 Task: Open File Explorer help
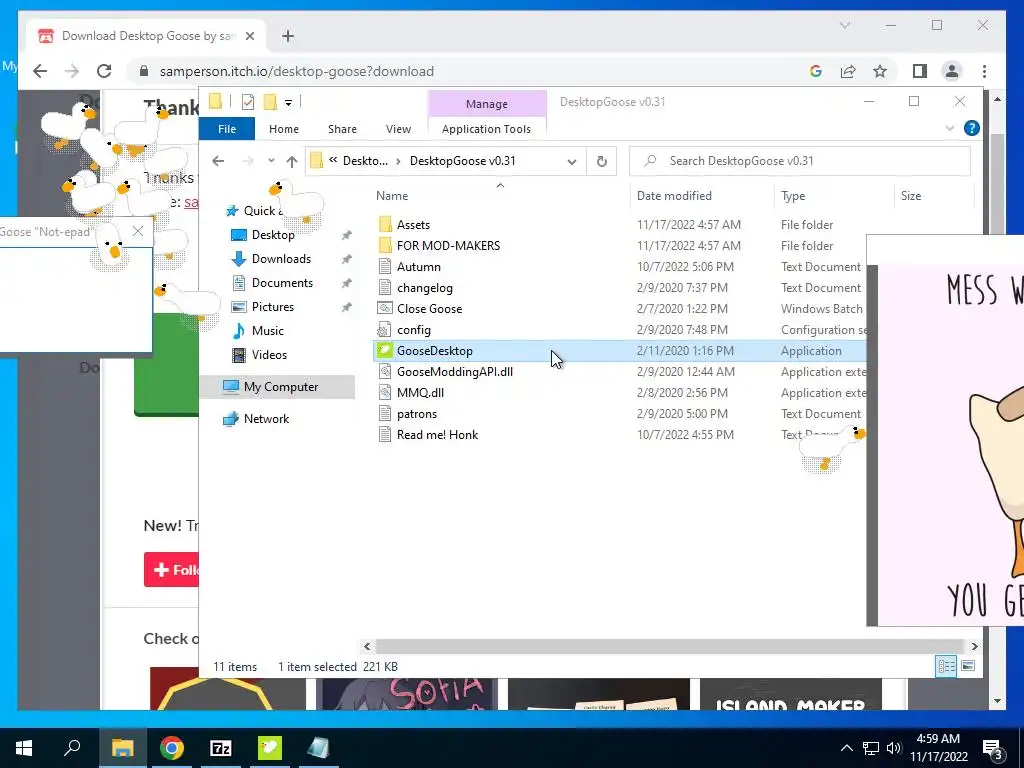point(972,129)
